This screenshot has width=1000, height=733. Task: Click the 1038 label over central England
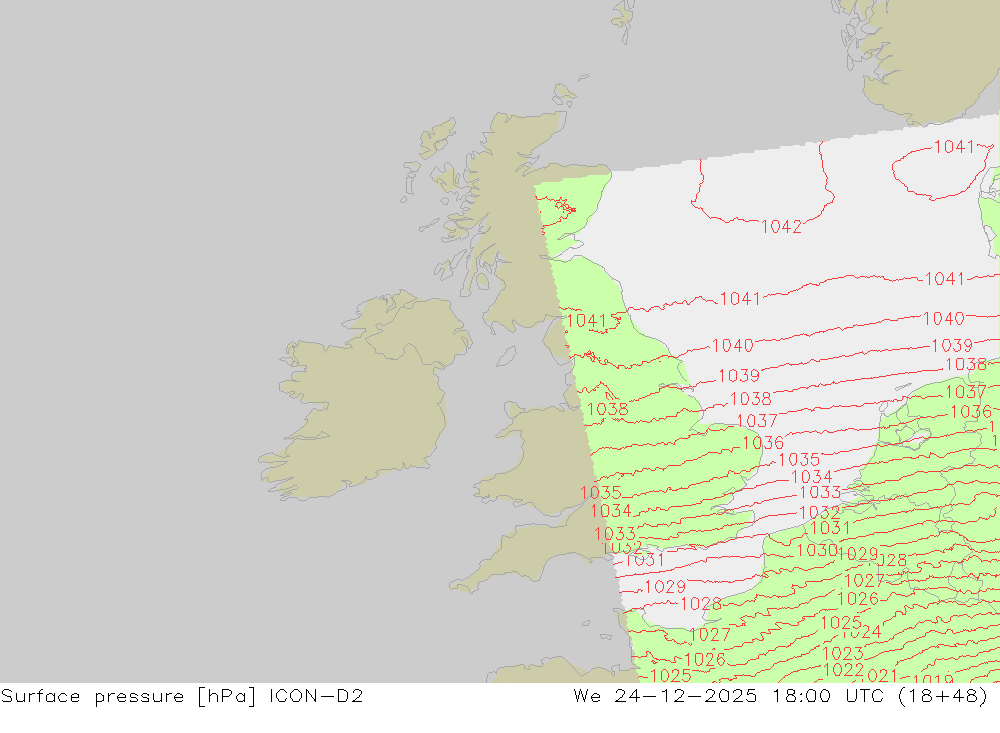click(x=608, y=409)
